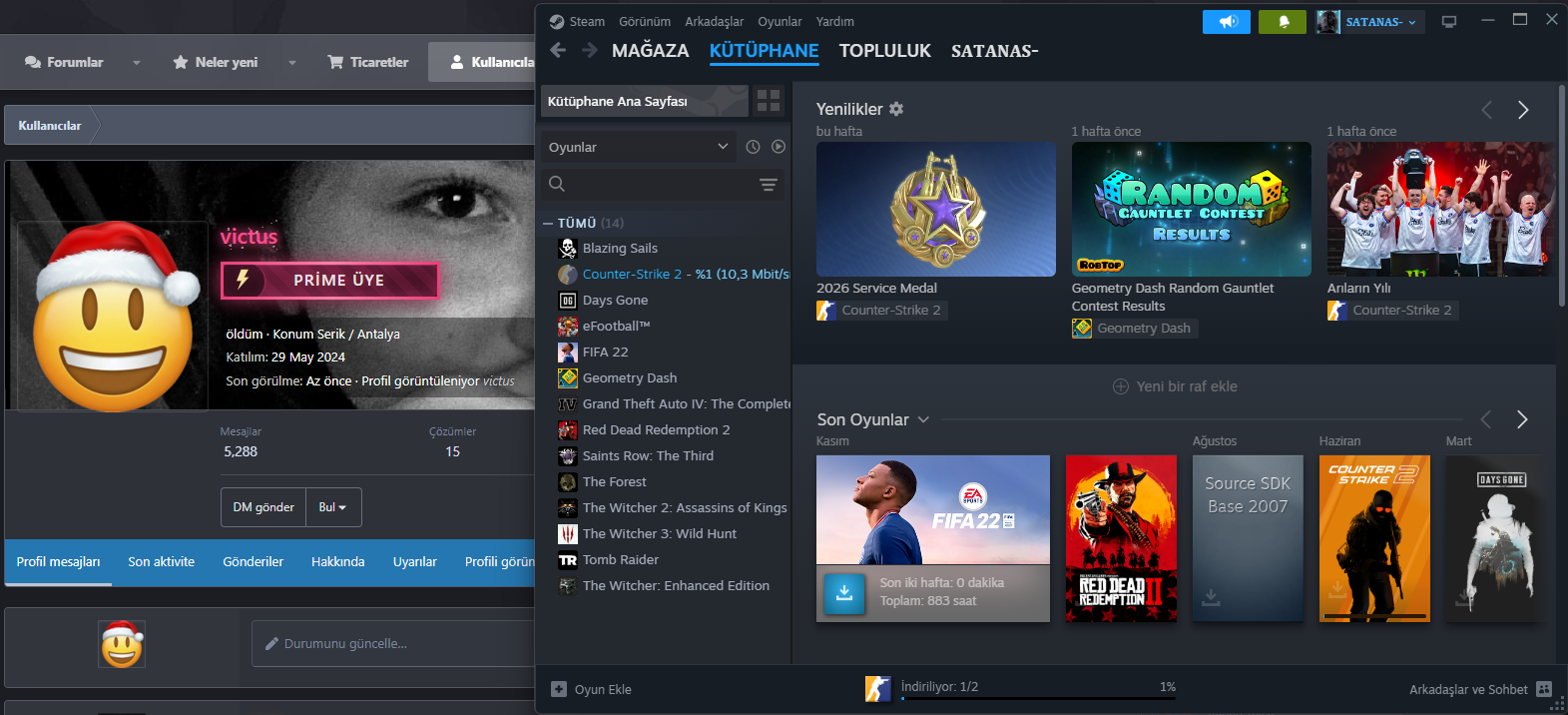
Task: Click the Days Gone game icon
Action: tap(568, 300)
